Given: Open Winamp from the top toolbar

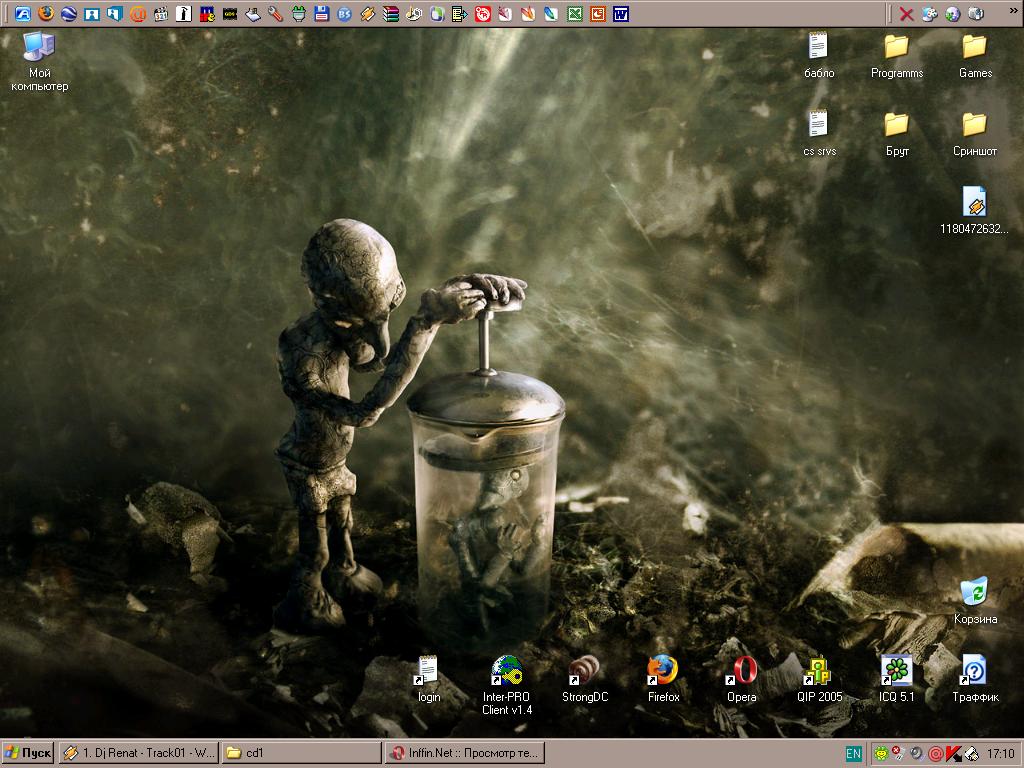Looking at the screenshot, I should coord(368,14).
